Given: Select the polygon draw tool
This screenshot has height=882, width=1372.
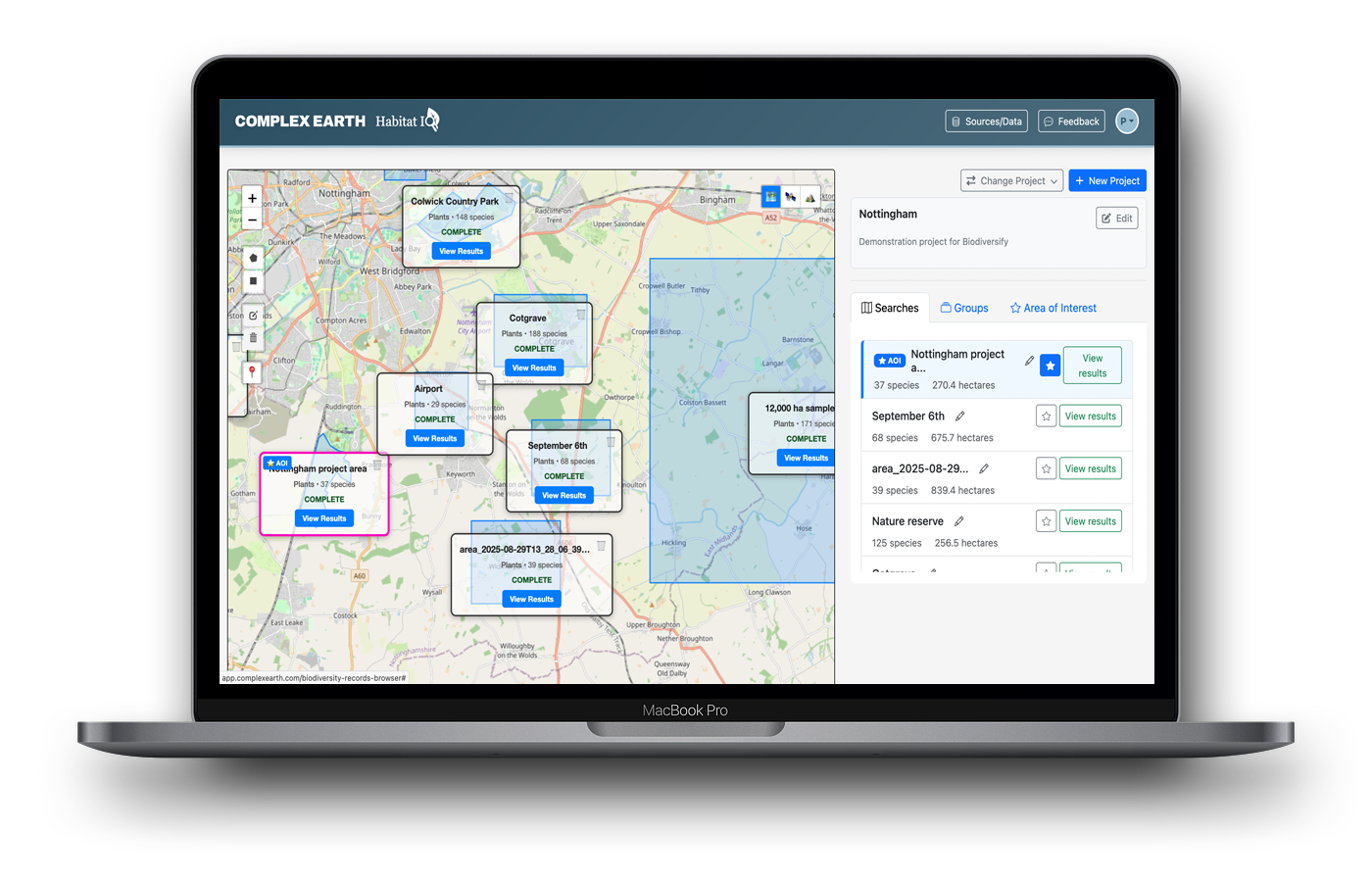Looking at the screenshot, I should click(253, 258).
